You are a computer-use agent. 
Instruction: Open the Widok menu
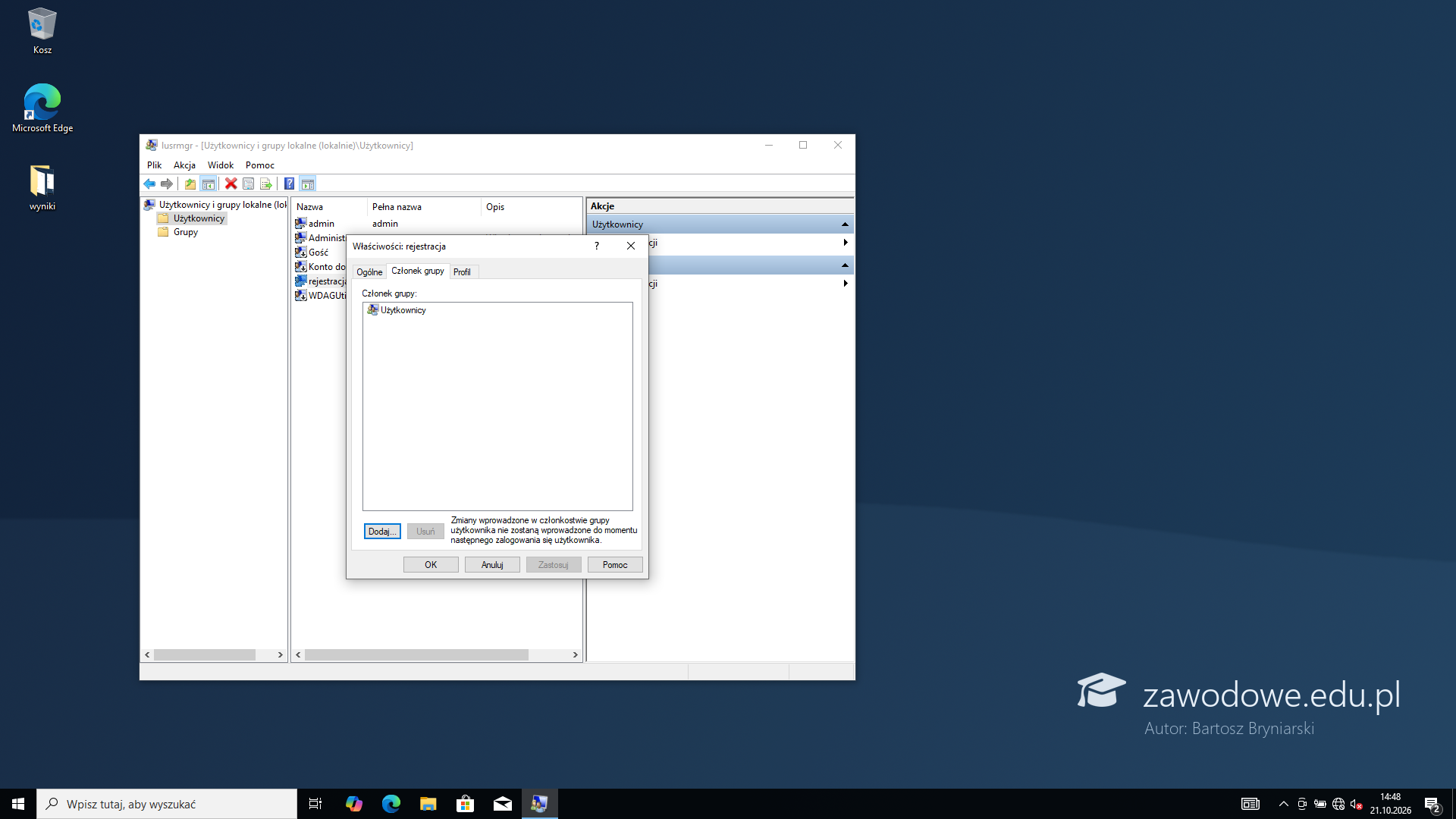tap(221, 165)
